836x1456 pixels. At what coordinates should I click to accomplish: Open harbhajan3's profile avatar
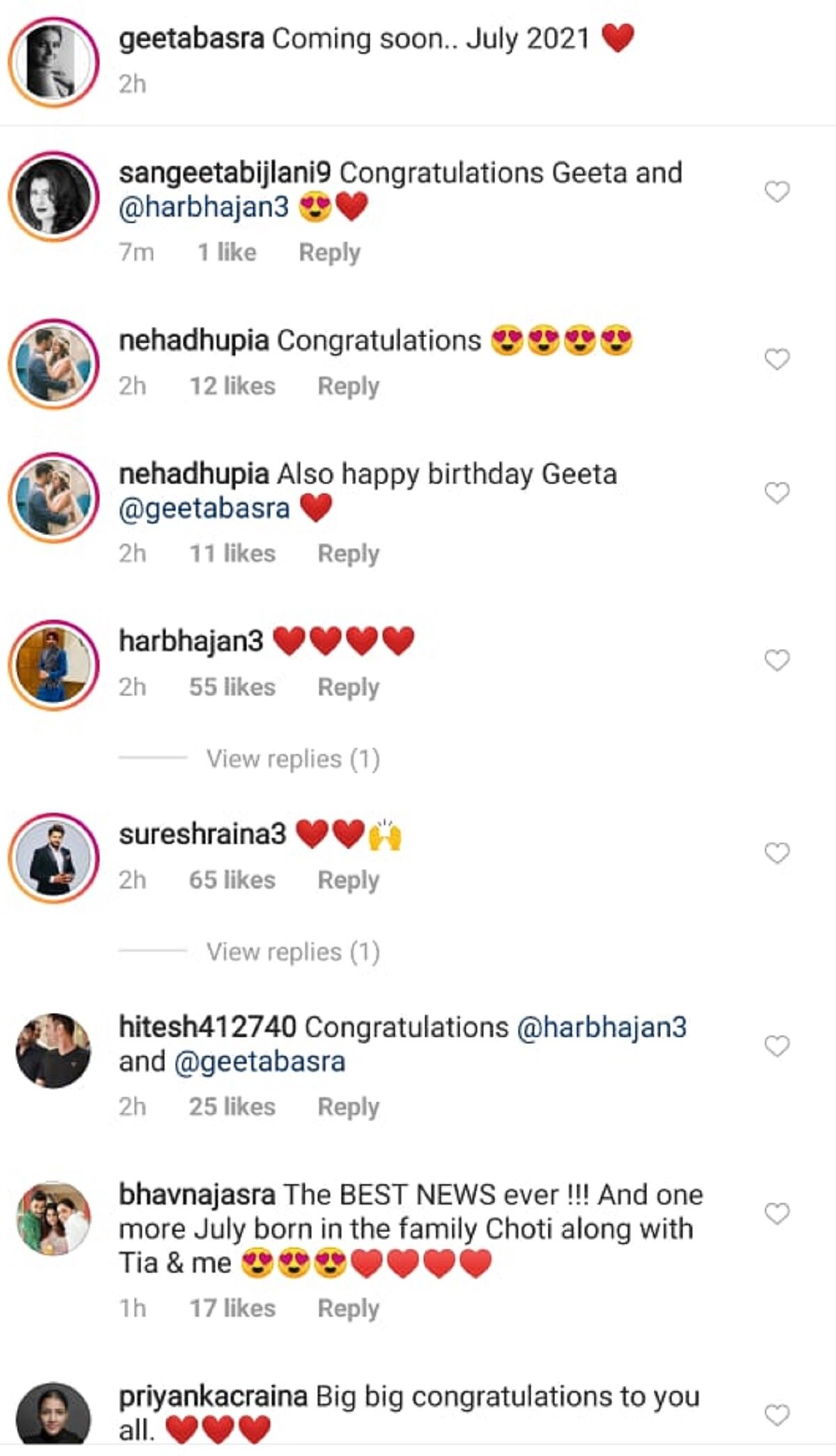pyautogui.click(x=54, y=665)
